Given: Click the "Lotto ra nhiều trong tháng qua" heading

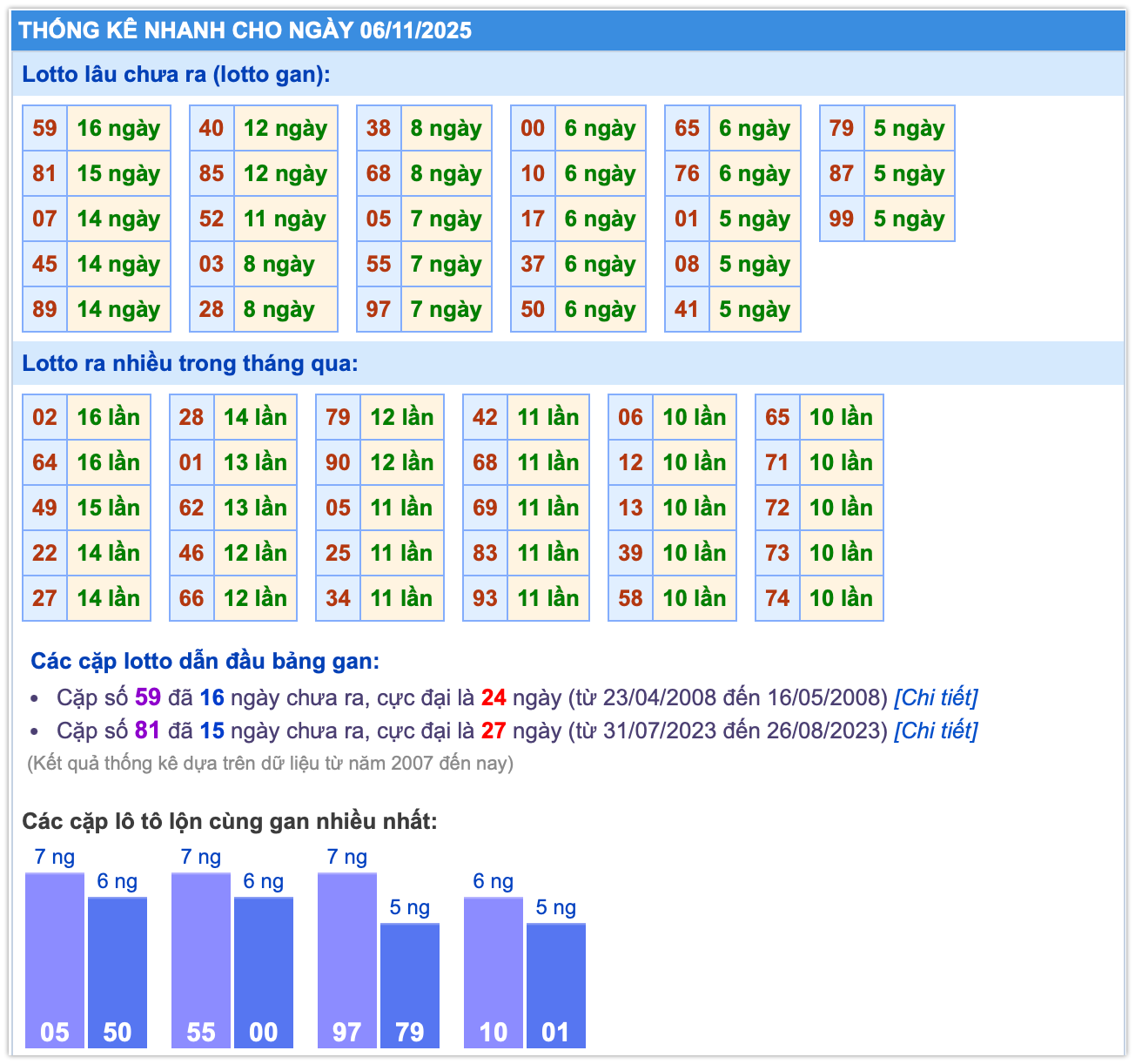Looking at the screenshot, I should (x=190, y=363).
